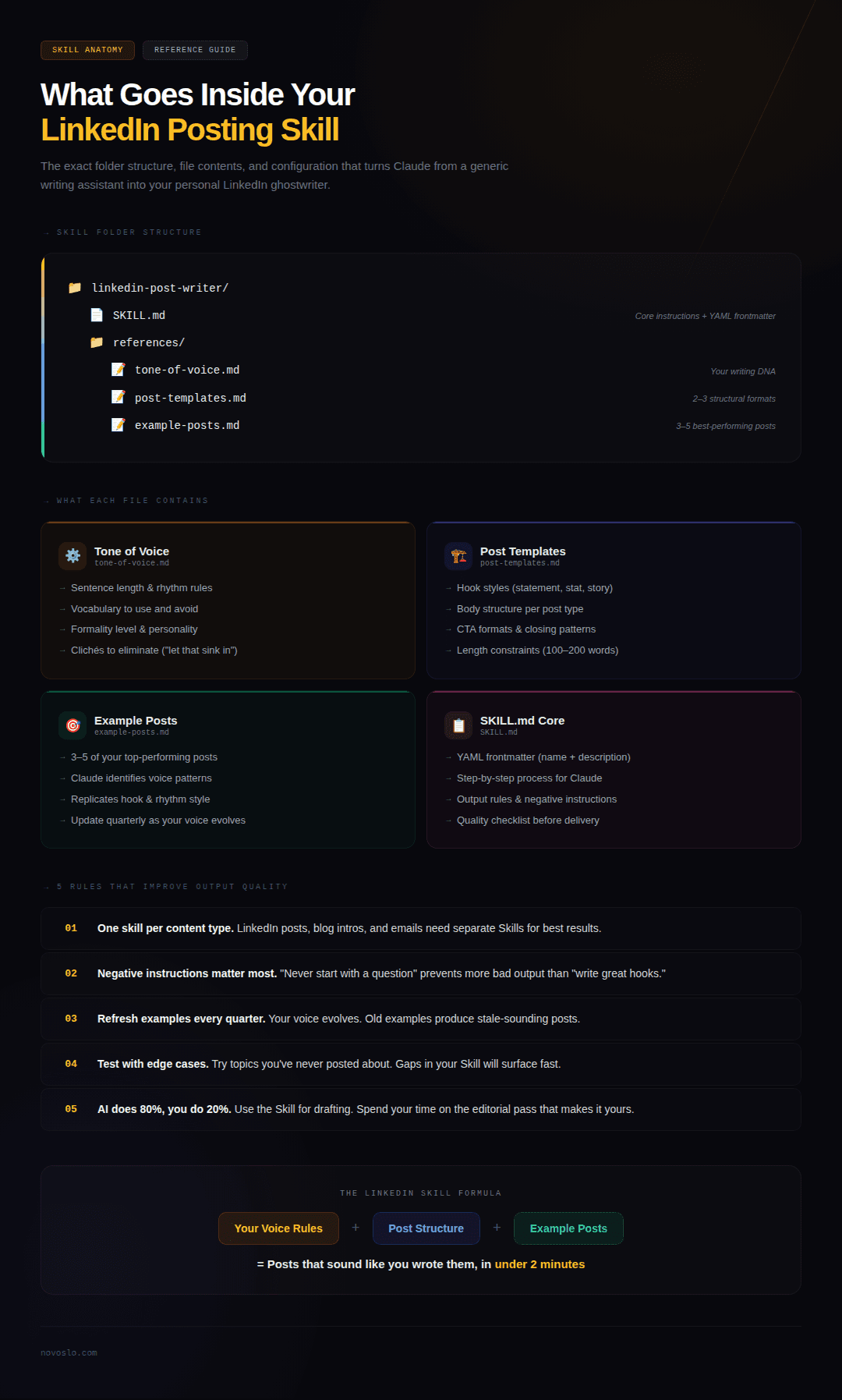Expand the linkedin-post-writer/ root folder
The width and height of the screenshot is (842, 1400).
coord(160,287)
